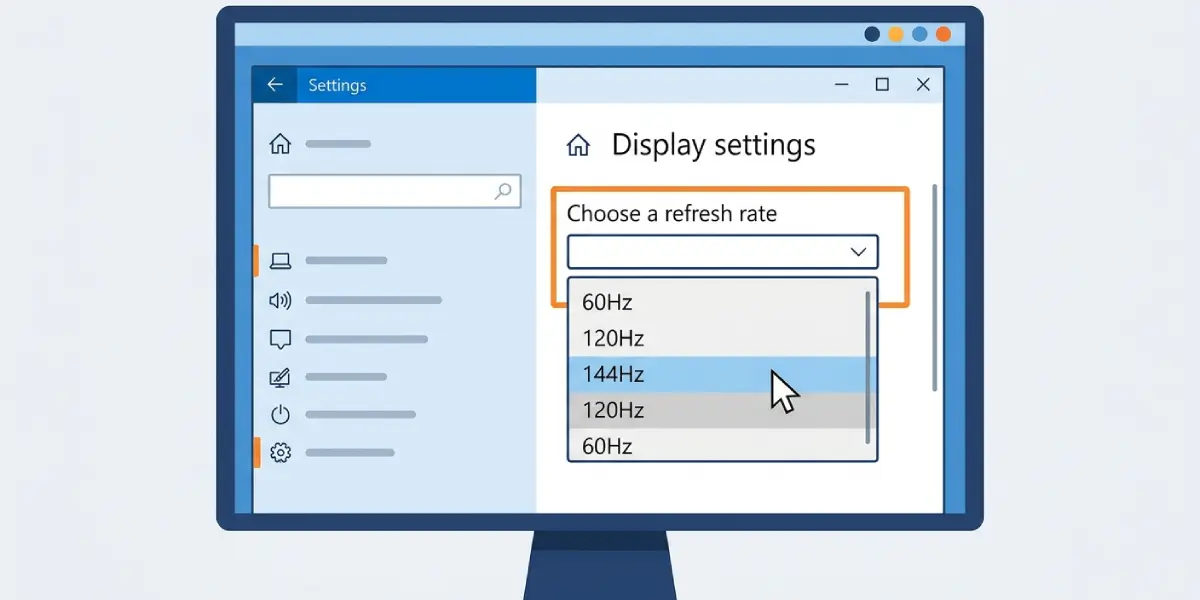Close the Settings window with X
The height and width of the screenshot is (600, 1200).
coord(923,85)
